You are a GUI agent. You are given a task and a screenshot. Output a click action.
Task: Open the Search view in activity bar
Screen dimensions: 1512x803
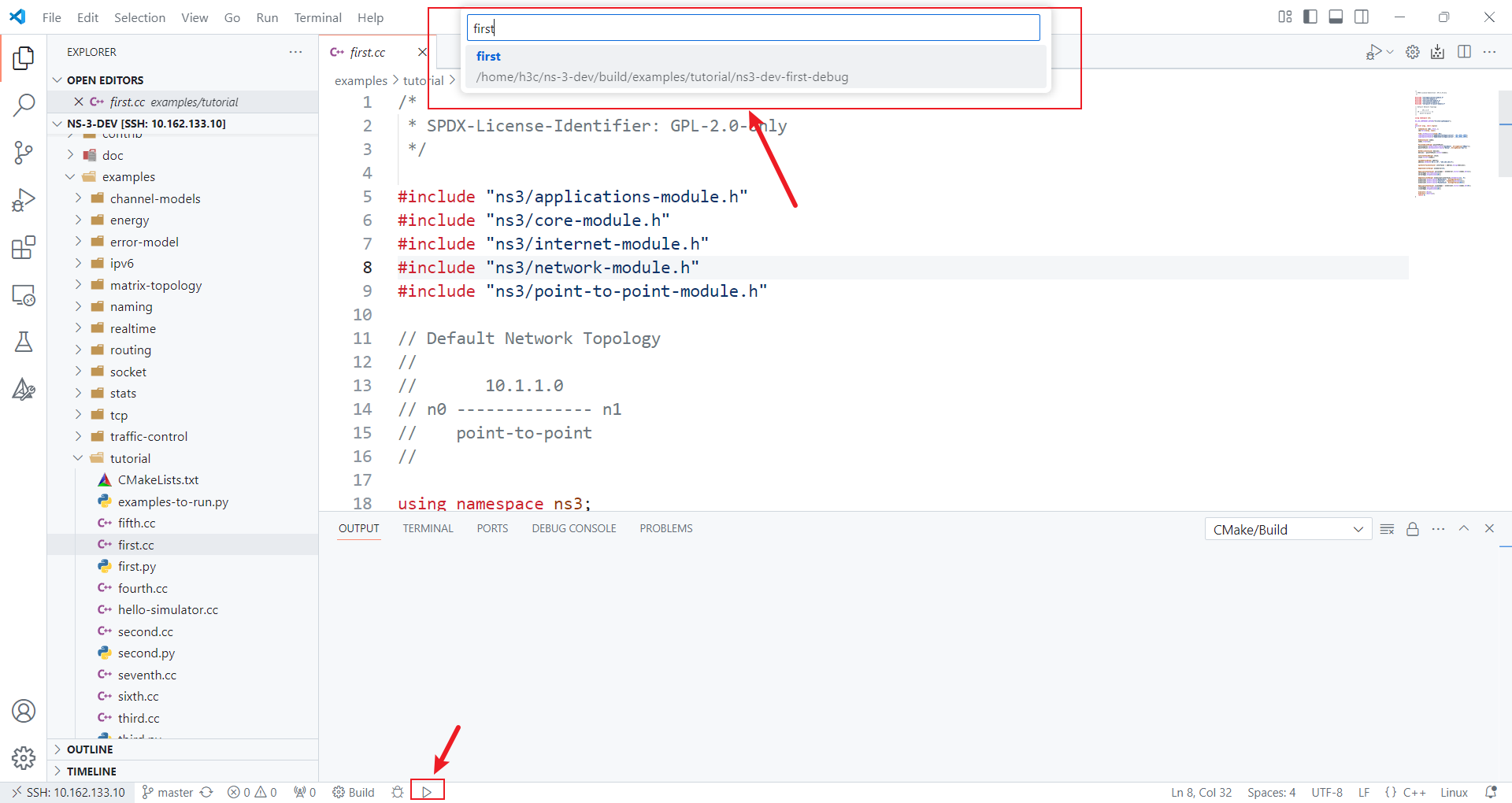pos(24,105)
